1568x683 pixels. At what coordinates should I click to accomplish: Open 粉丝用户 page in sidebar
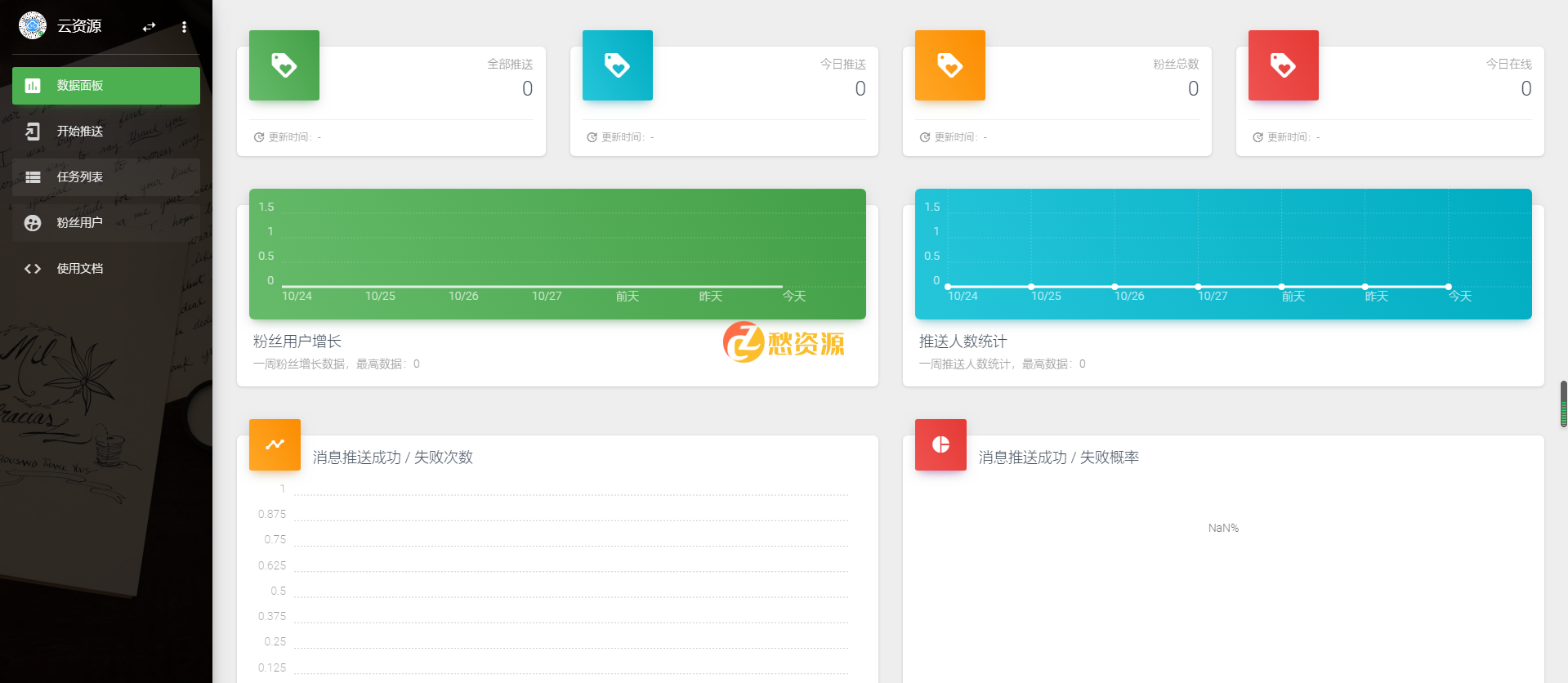click(106, 223)
